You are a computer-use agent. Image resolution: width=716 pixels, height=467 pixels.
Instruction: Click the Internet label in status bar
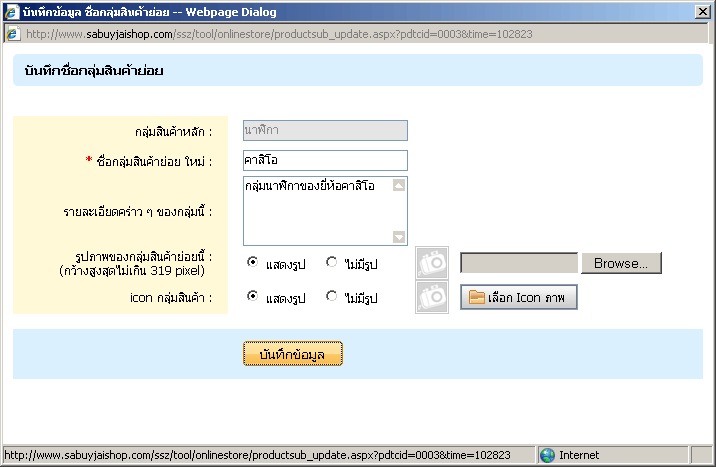pos(579,455)
